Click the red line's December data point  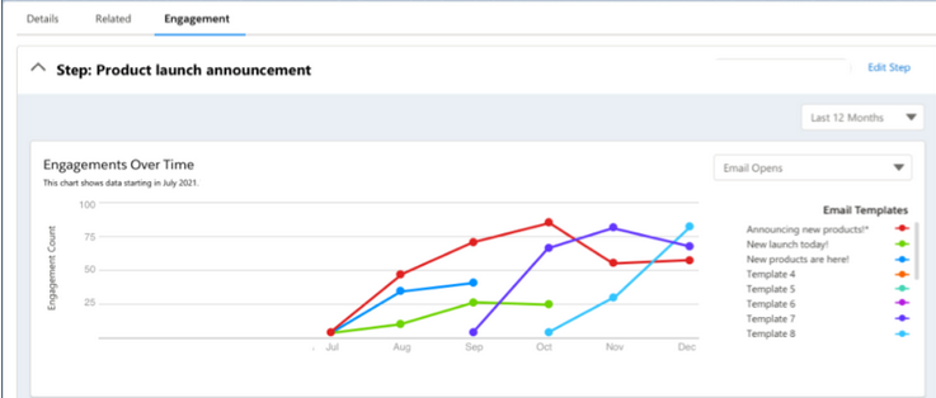click(689, 260)
